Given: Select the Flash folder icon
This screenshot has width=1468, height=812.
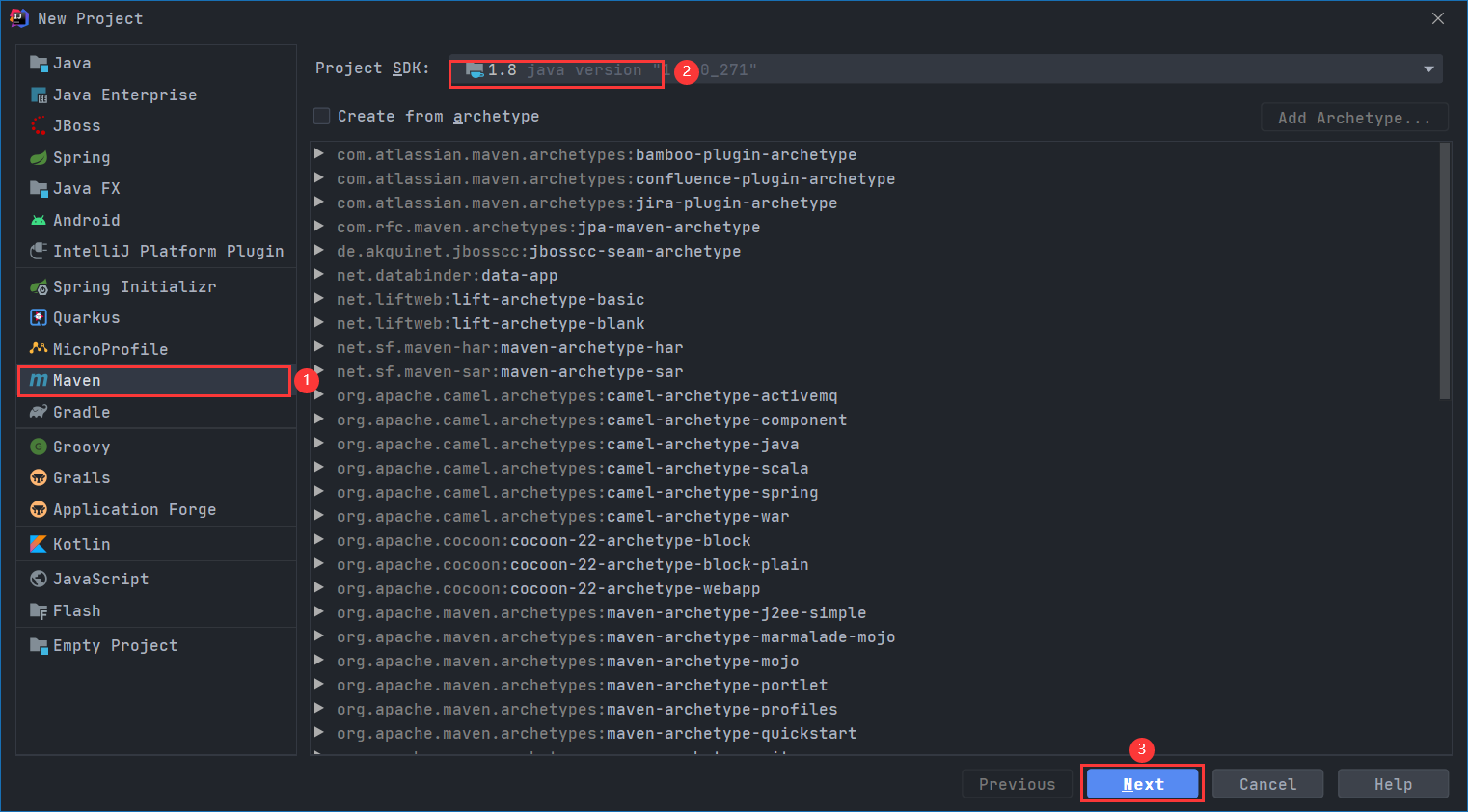Looking at the screenshot, I should coord(39,611).
